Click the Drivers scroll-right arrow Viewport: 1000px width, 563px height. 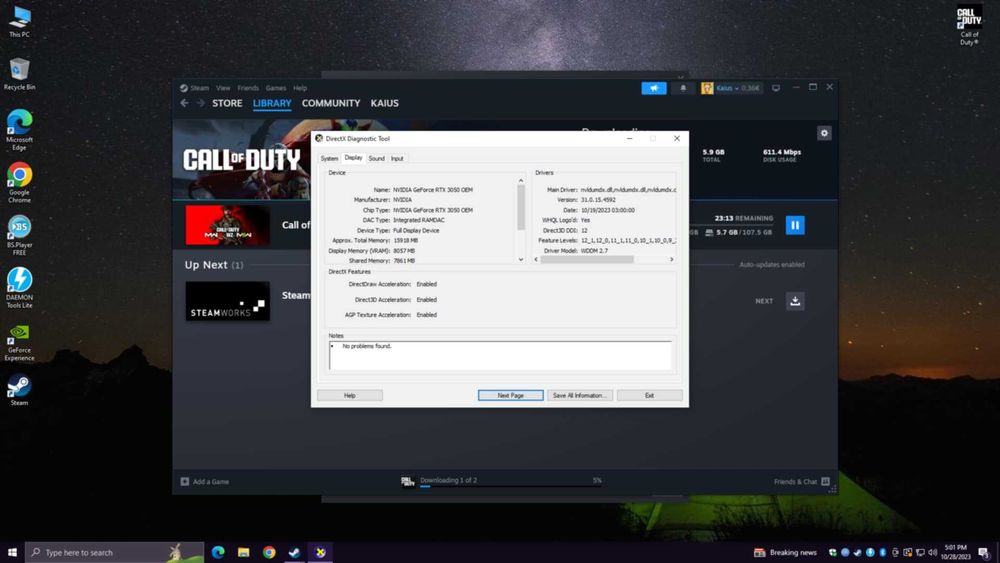pyautogui.click(x=672, y=260)
